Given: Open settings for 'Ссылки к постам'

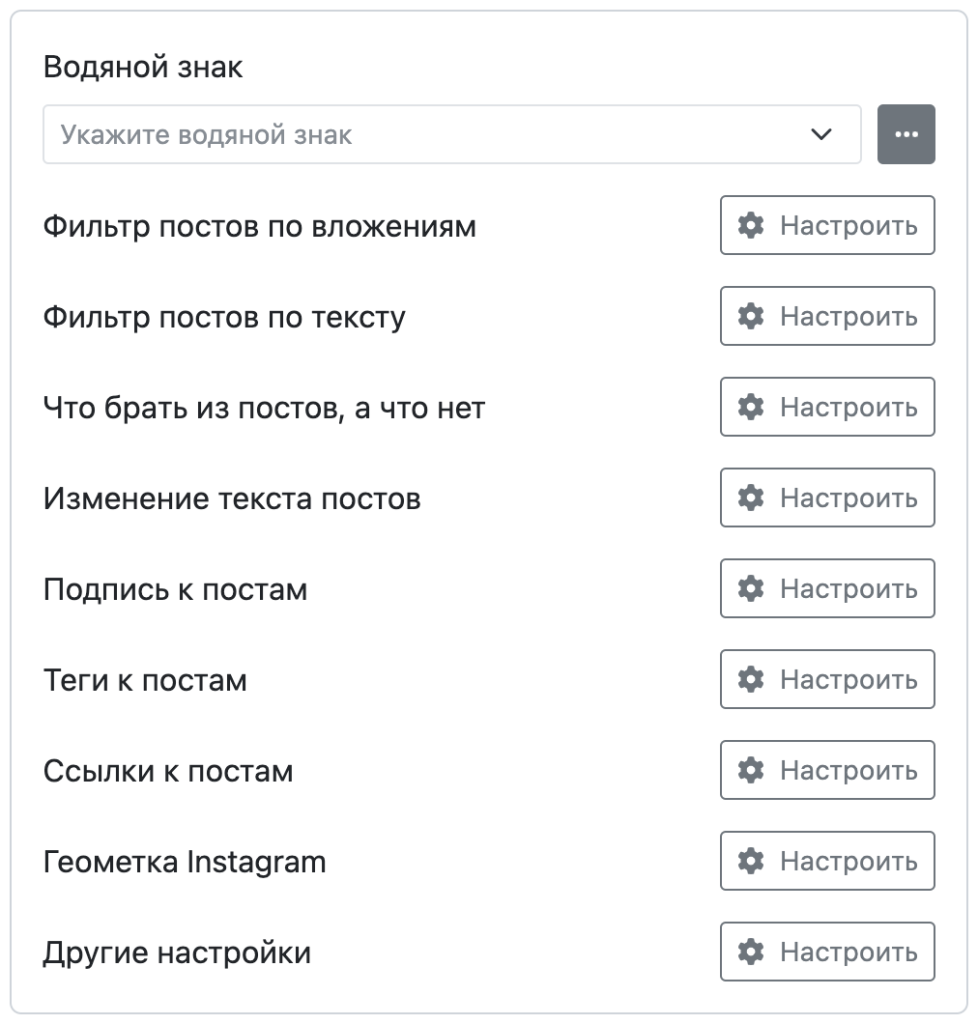Looking at the screenshot, I should point(828,771).
